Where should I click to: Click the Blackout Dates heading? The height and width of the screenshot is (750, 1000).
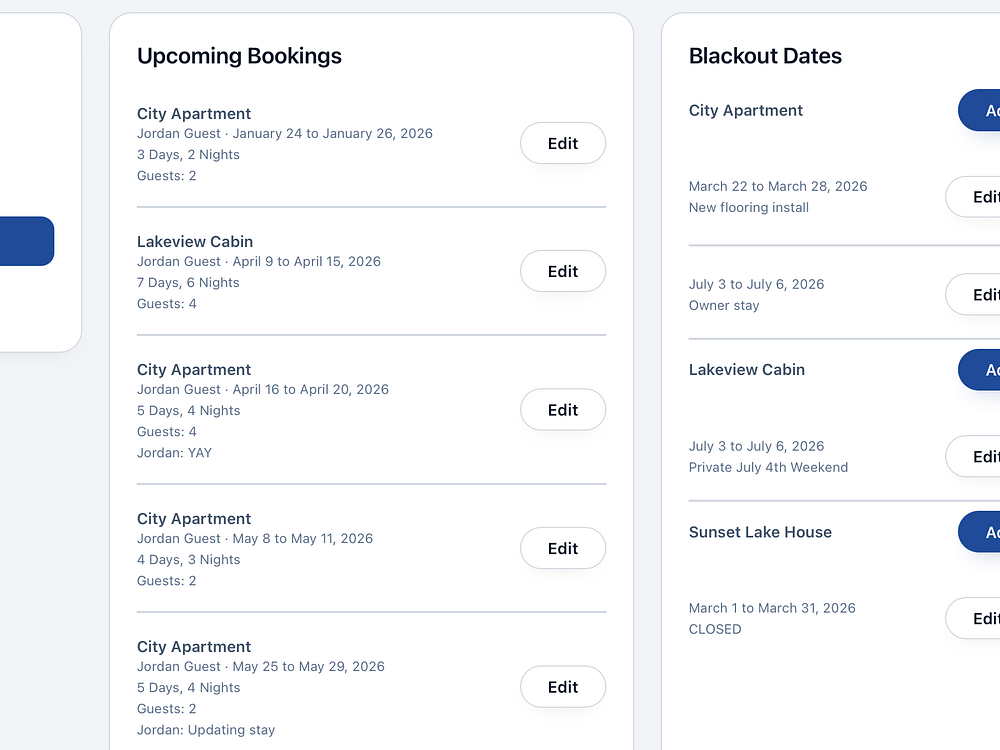click(765, 56)
